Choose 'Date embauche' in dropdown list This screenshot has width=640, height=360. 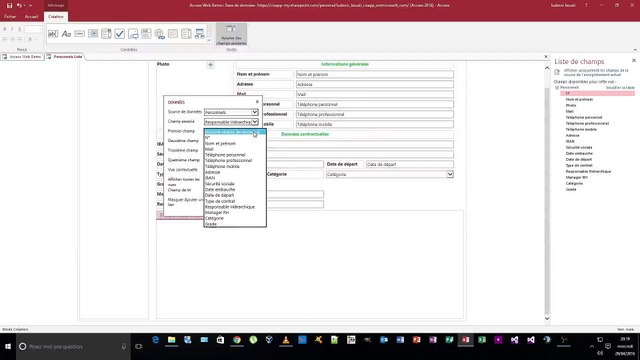[235, 189]
